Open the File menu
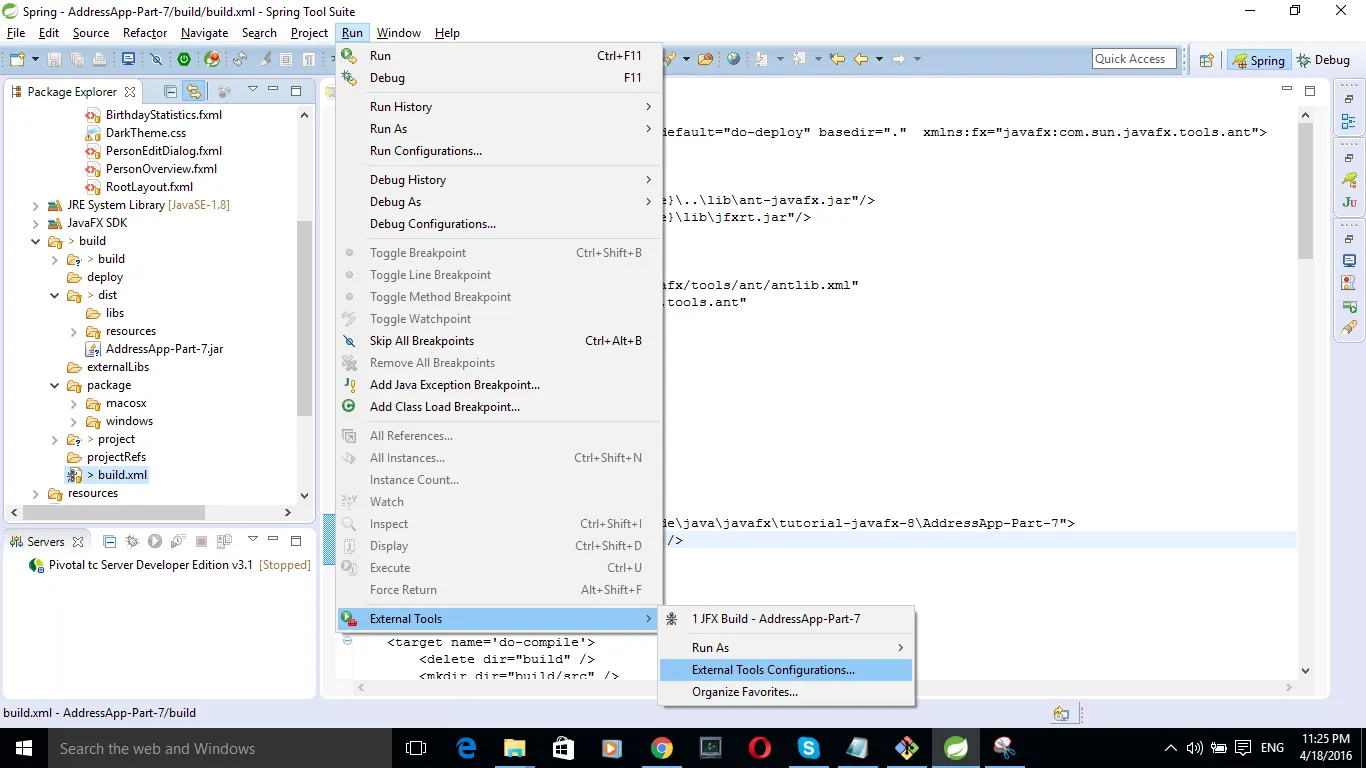 15,33
